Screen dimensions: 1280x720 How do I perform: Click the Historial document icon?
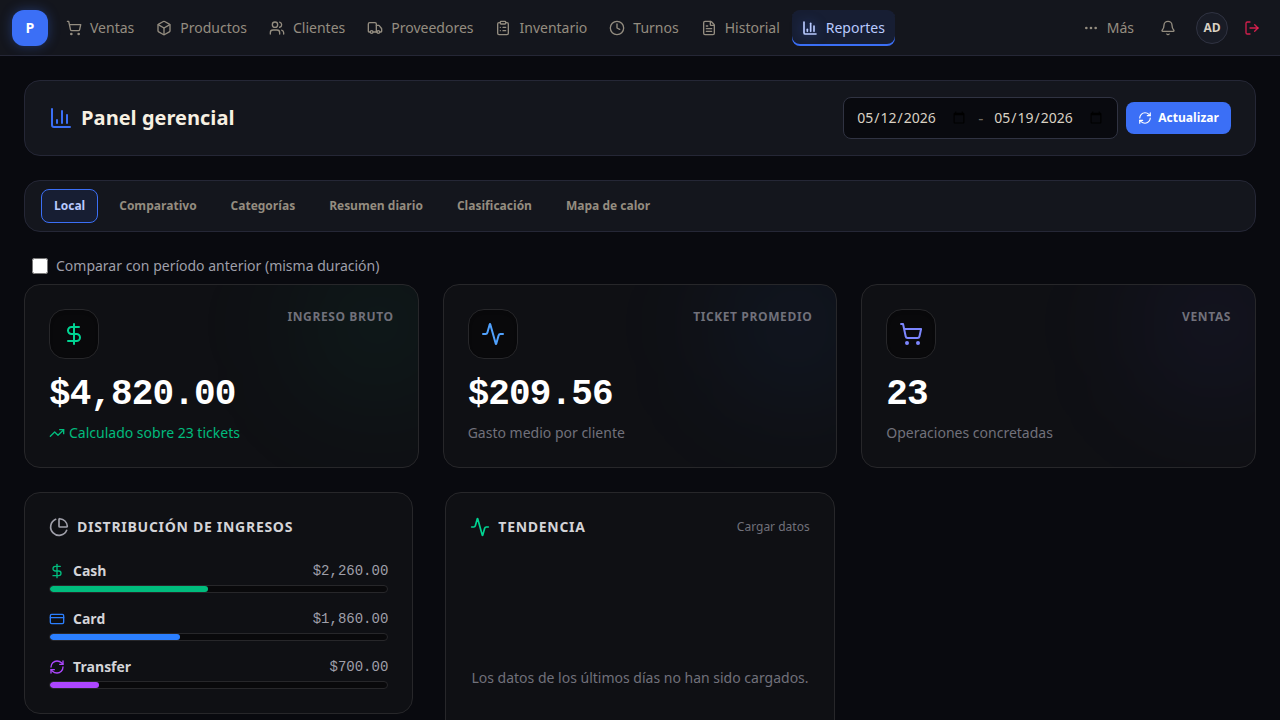pyautogui.click(x=709, y=28)
